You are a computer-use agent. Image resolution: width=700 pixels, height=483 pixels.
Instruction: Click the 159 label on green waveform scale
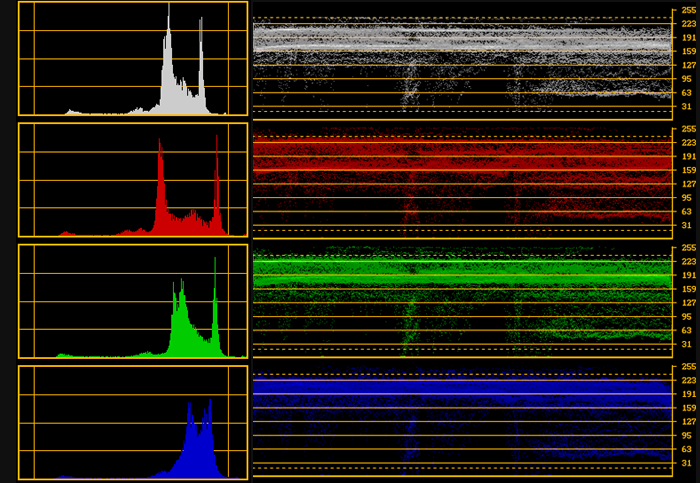tap(689, 289)
